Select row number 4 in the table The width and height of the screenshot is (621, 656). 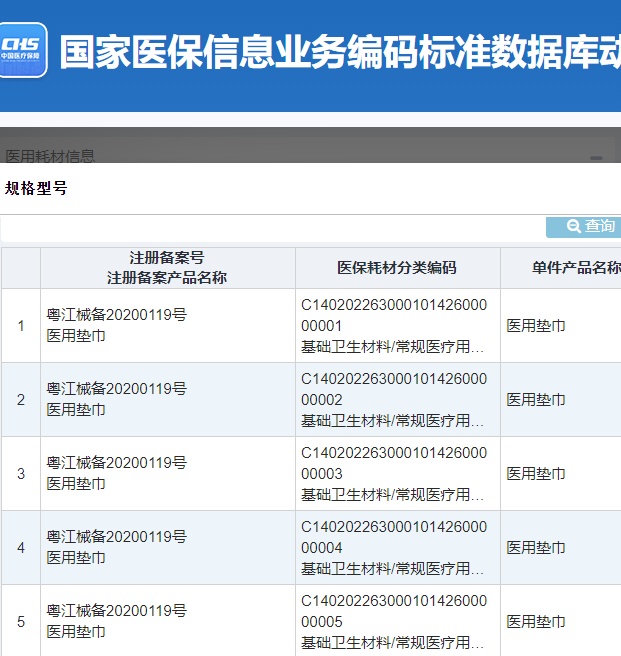point(21,547)
